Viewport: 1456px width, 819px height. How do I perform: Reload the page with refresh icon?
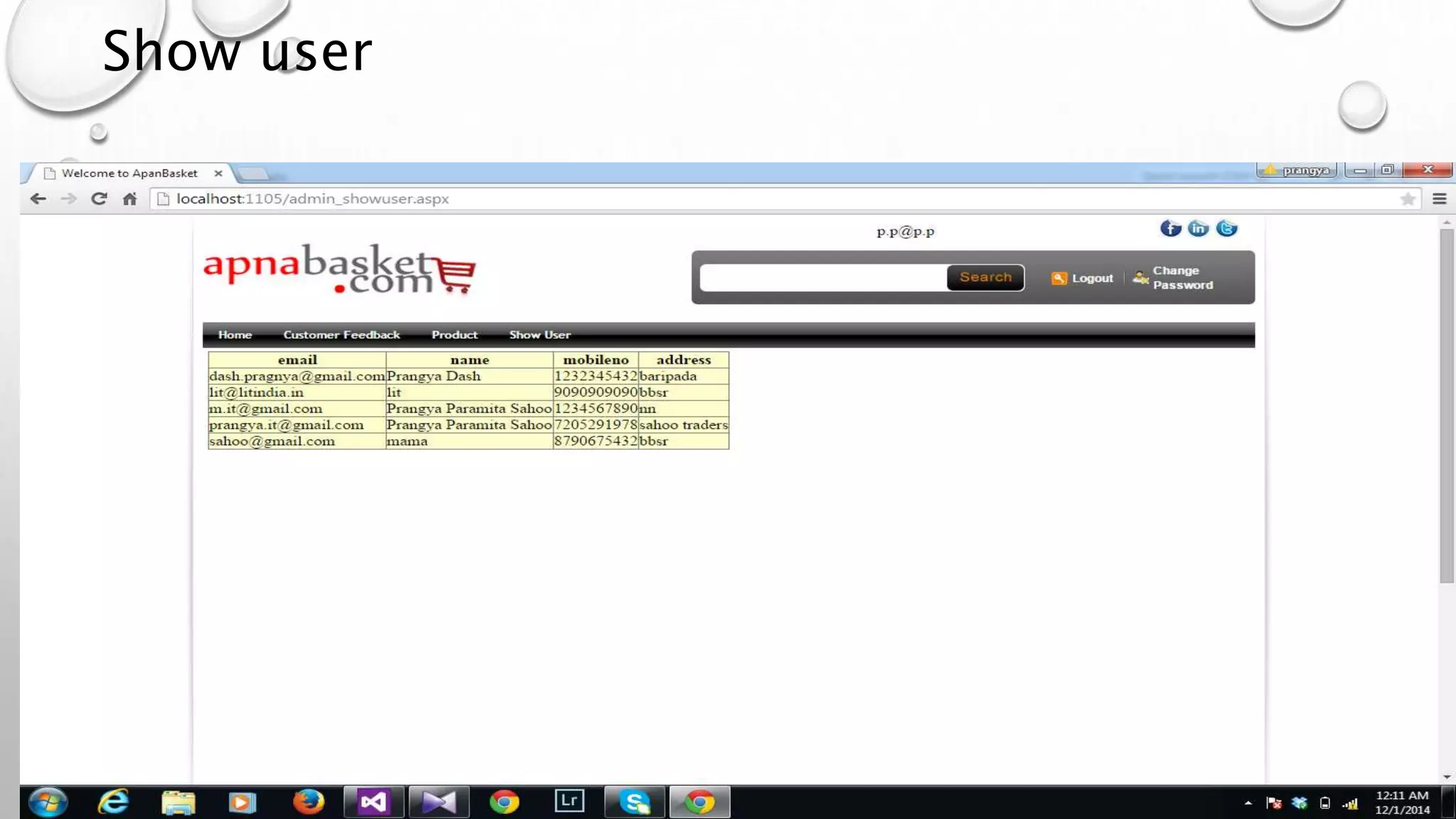click(99, 199)
